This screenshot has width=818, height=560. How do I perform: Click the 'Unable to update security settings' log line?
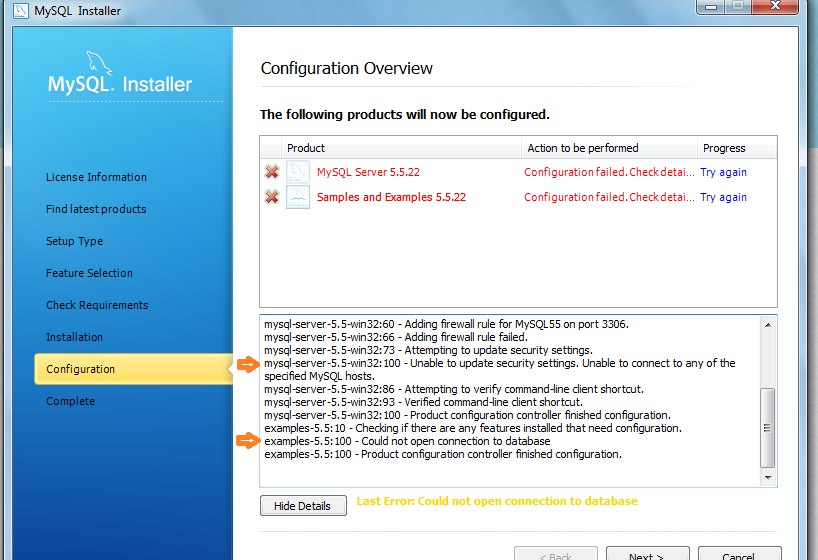point(500,370)
